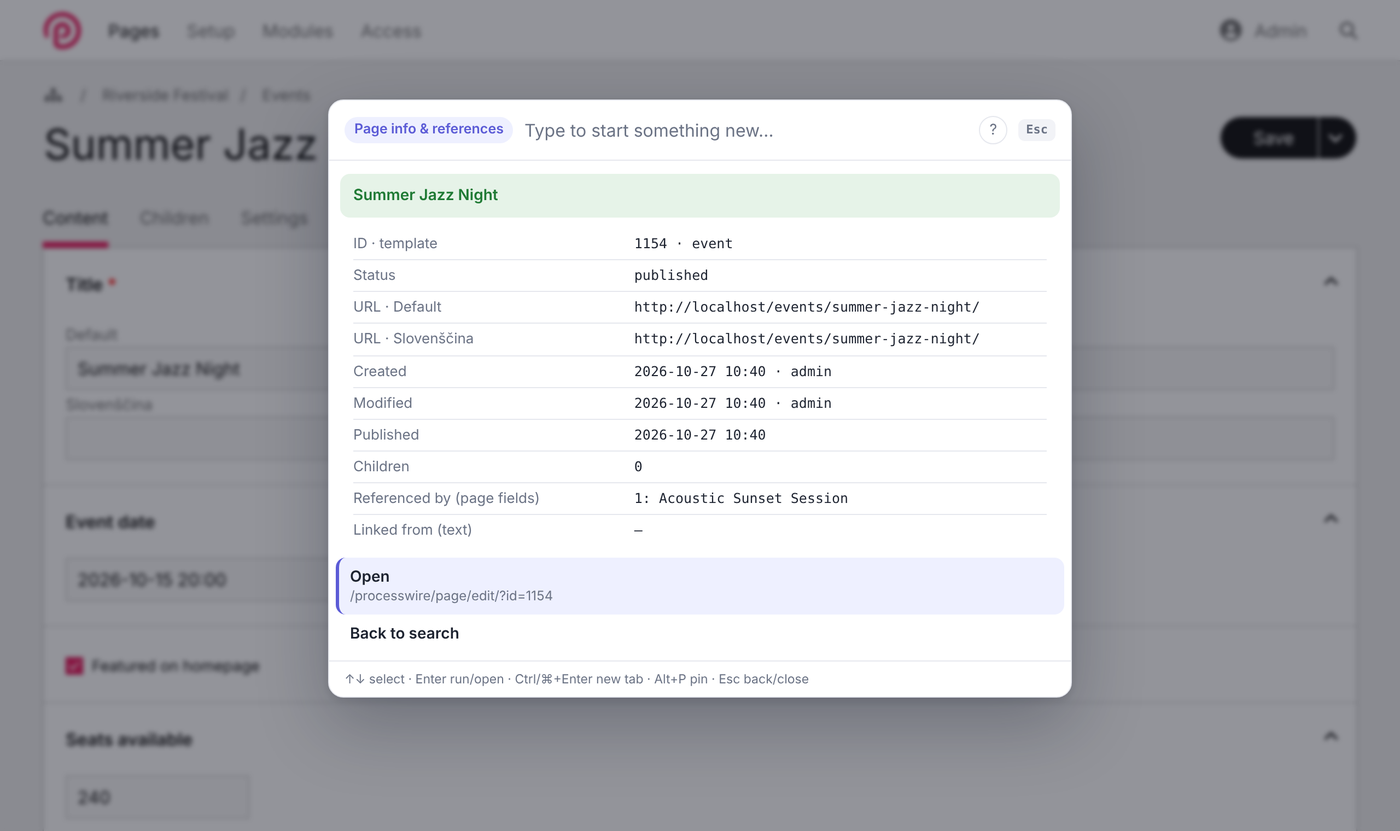Switch to the Content tab
1400x831 pixels.
tap(75, 218)
